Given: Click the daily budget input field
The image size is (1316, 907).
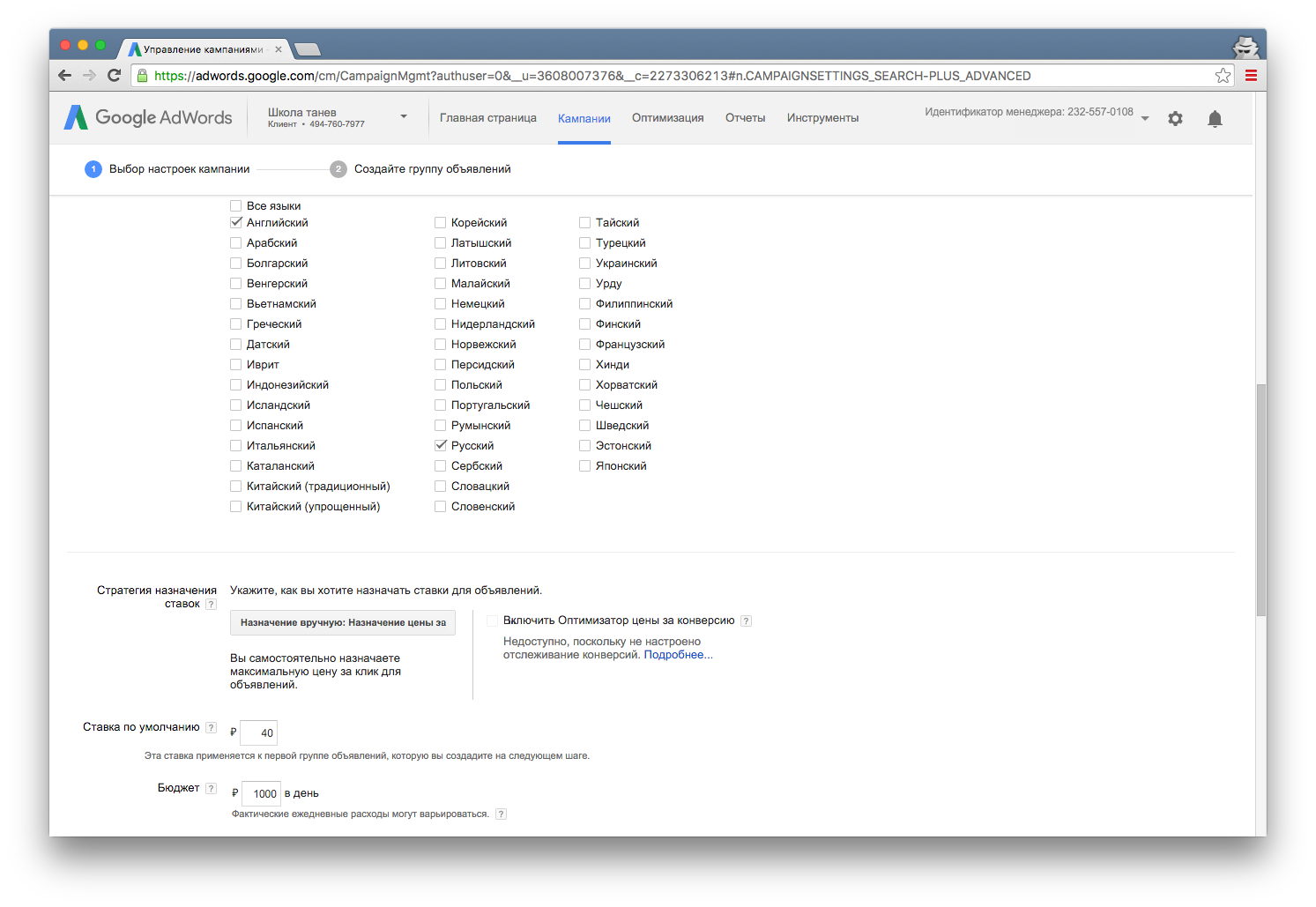Looking at the screenshot, I should point(262,793).
